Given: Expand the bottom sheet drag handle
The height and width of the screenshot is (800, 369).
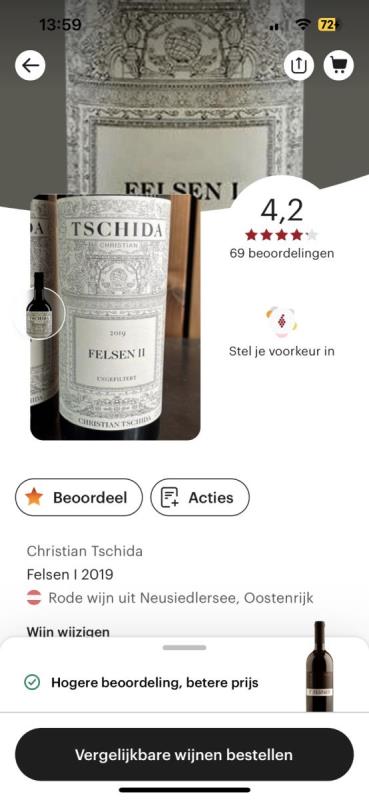Looking at the screenshot, I should [184, 647].
